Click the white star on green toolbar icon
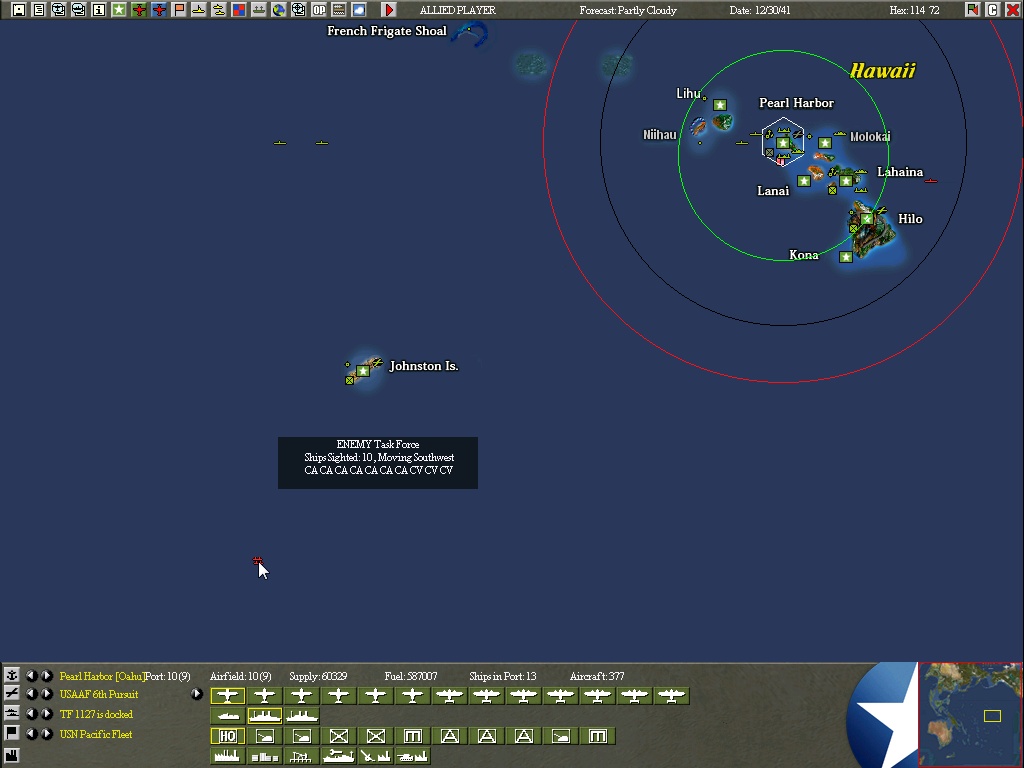 point(119,10)
